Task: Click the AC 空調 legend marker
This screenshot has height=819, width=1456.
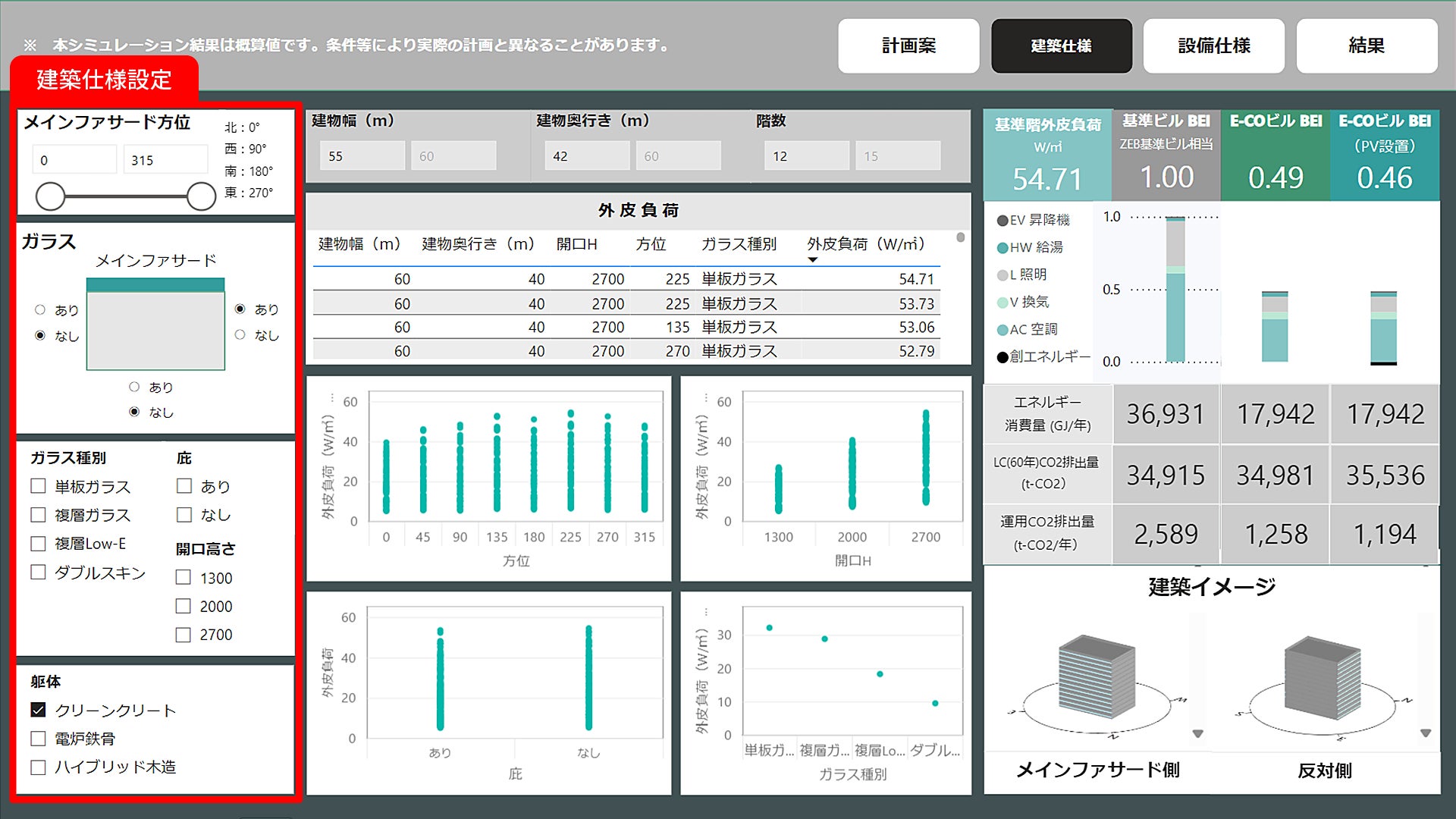Action: [1003, 330]
